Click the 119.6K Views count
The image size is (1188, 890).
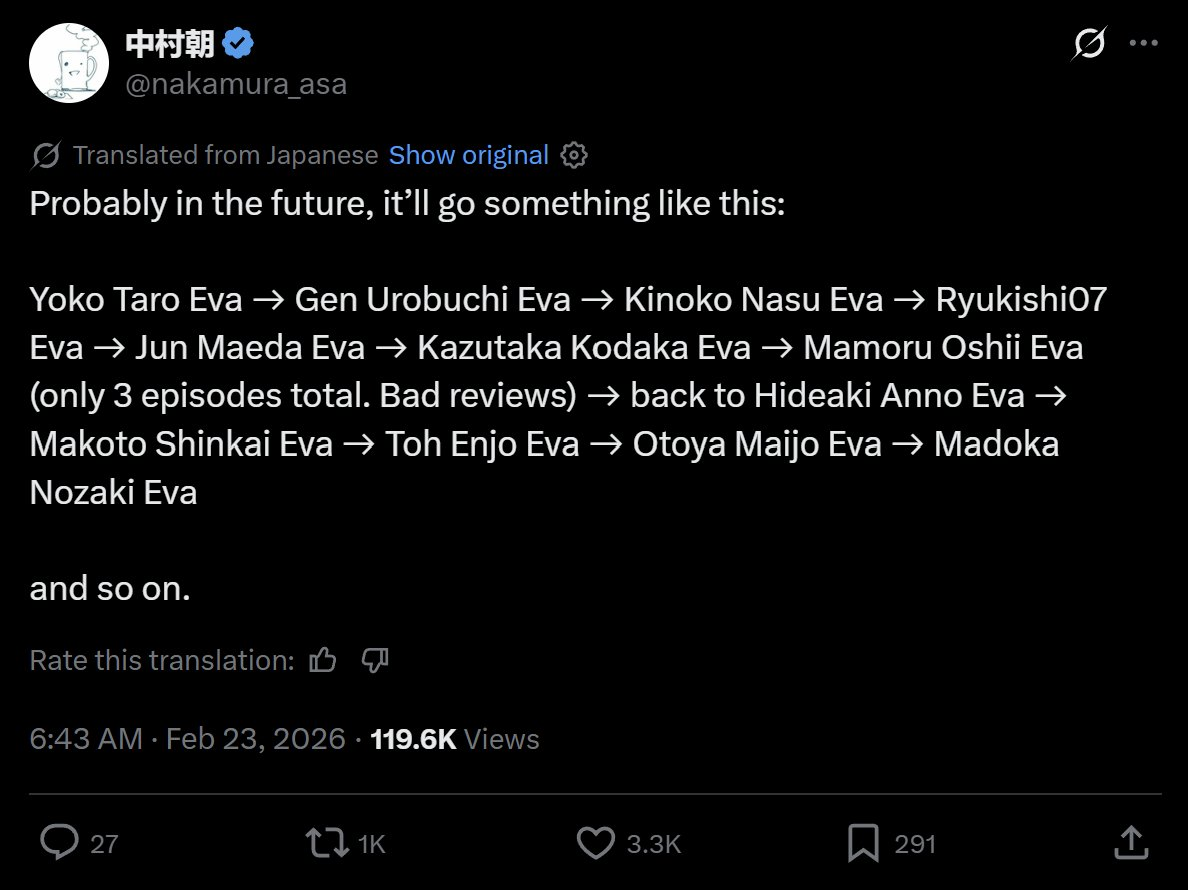coord(455,739)
